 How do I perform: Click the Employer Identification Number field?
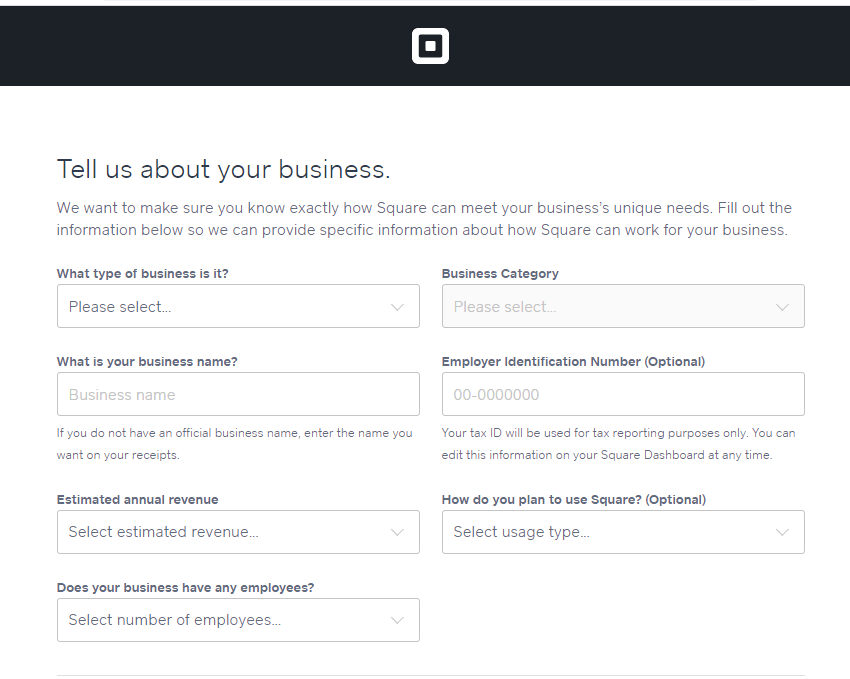click(623, 394)
